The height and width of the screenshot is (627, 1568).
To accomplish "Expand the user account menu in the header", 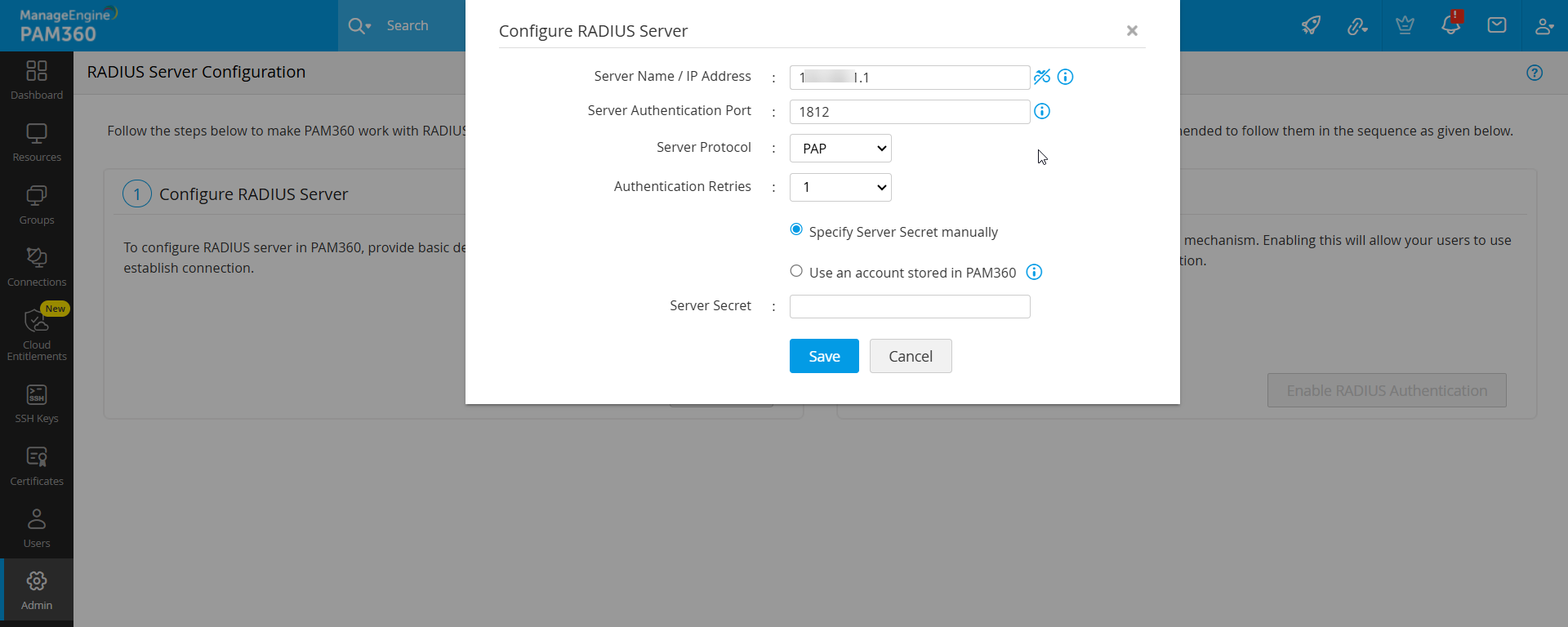I will point(1544,25).
